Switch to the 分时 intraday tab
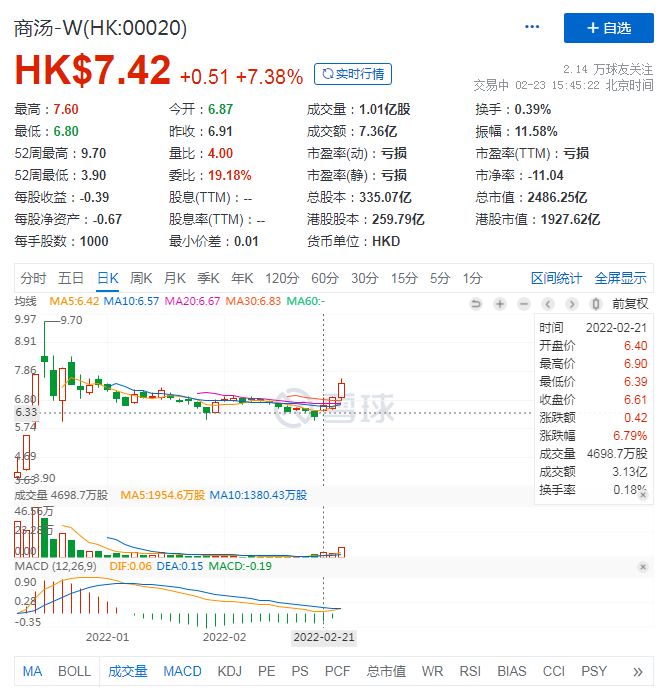665x698 pixels. point(33,278)
